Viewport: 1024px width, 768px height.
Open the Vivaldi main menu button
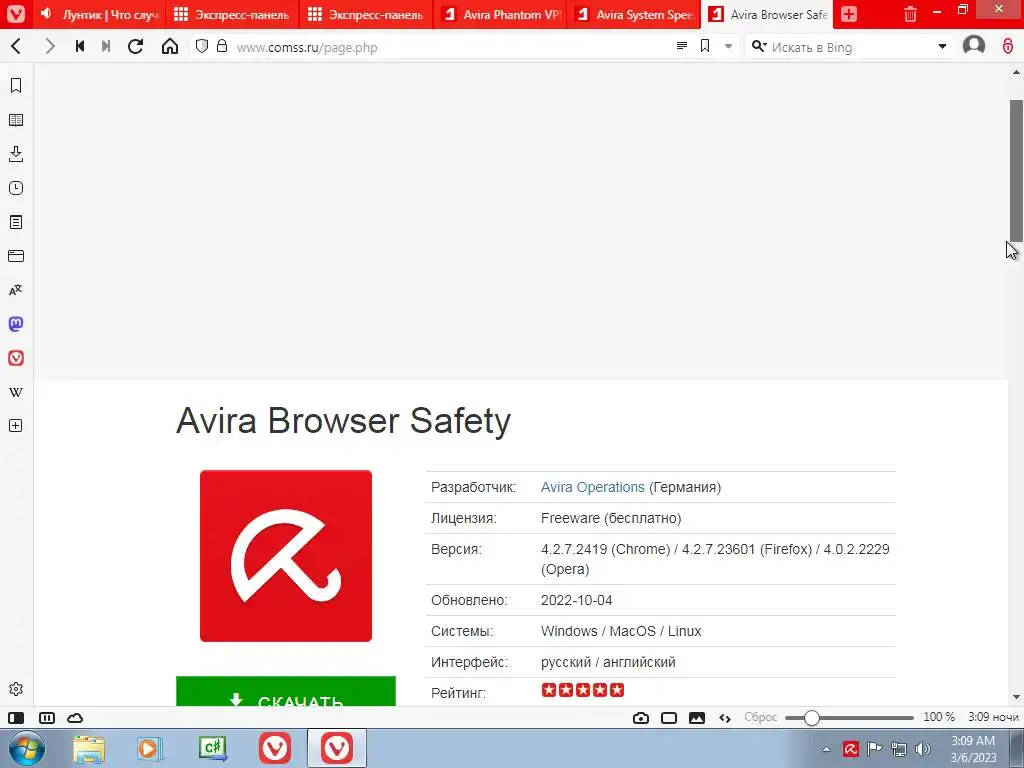pyautogui.click(x=16, y=14)
